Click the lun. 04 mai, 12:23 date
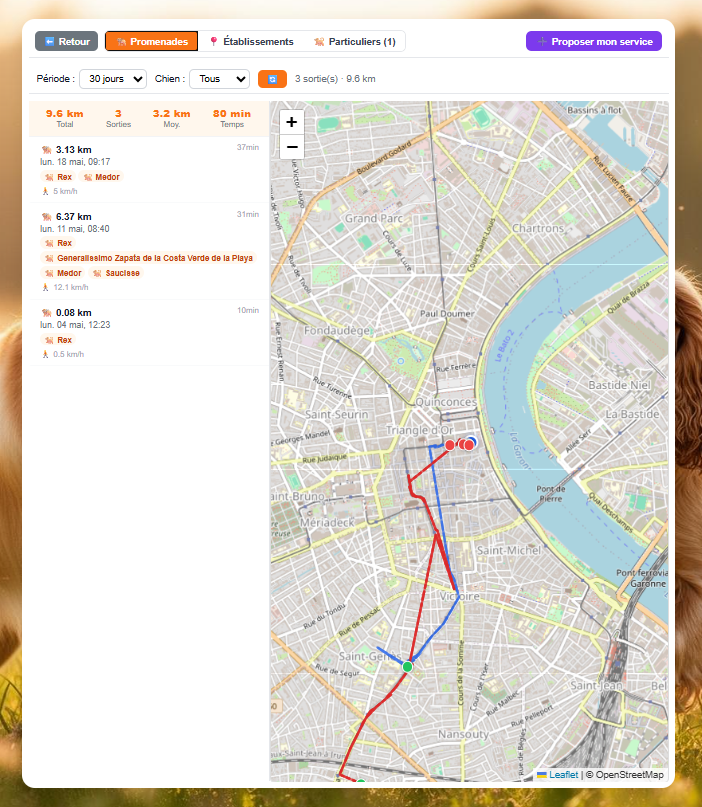Image resolution: width=702 pixels, height=807 pixels. pyautogui.click(x=75, y=325)
